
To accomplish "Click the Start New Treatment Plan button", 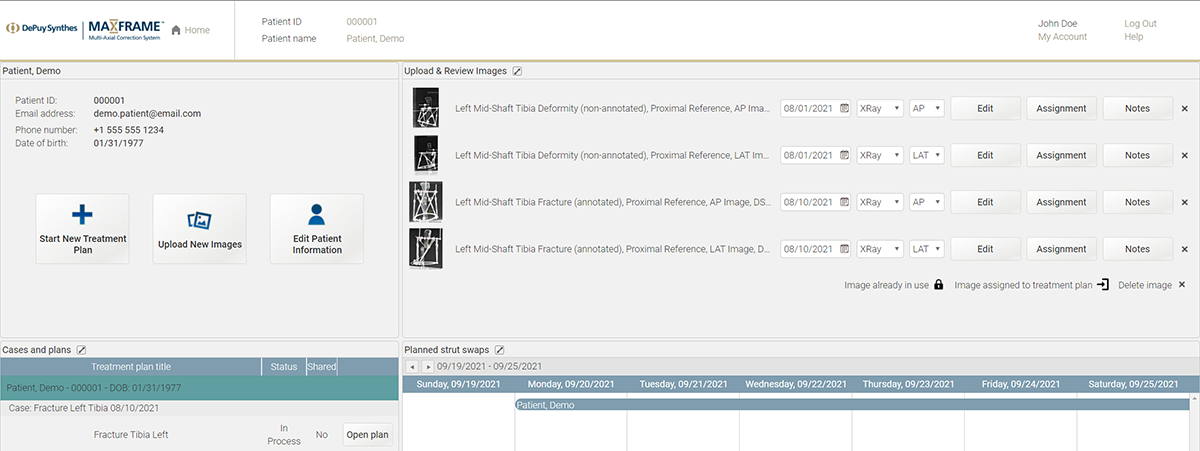I will tap(82, 229).
